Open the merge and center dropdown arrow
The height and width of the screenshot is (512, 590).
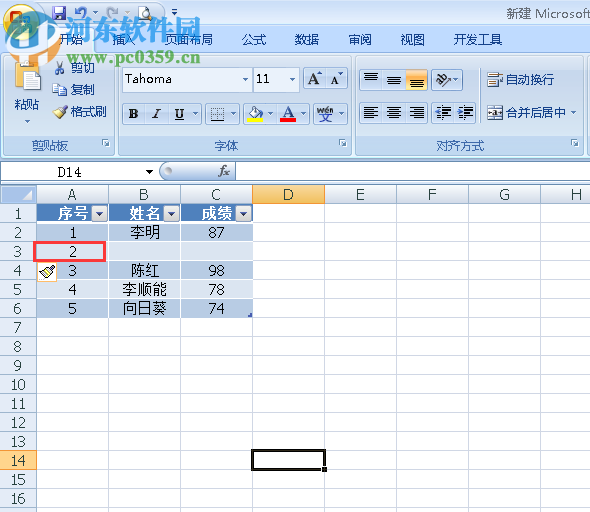[573, 112]
